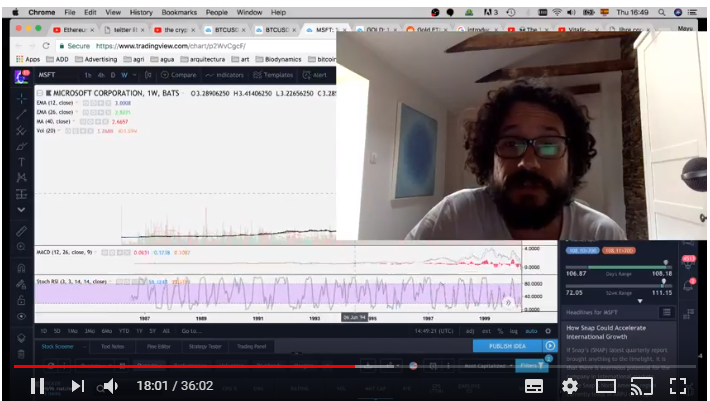Open EMA (12, close) indicator dropdown
This screenshot has width=710, height=401.
(x=76, y=103)
